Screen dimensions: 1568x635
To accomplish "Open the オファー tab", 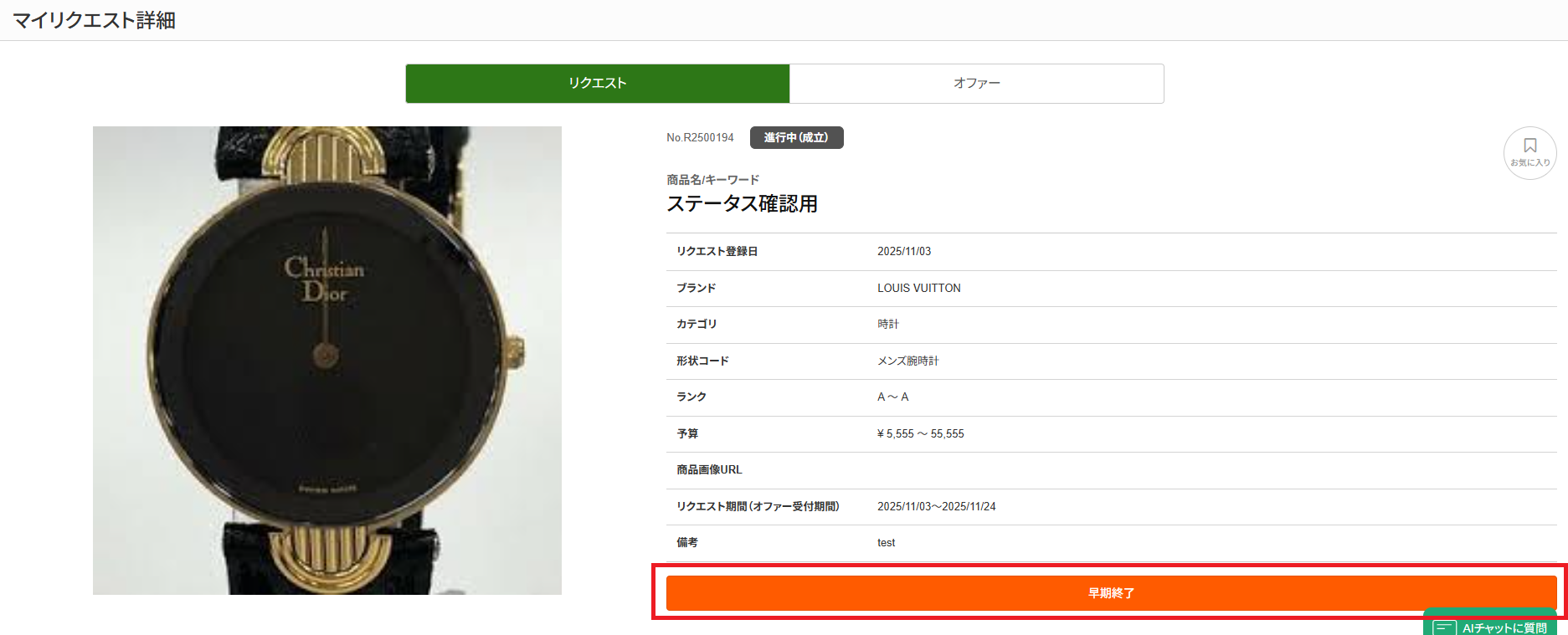I will click(977, 84).
